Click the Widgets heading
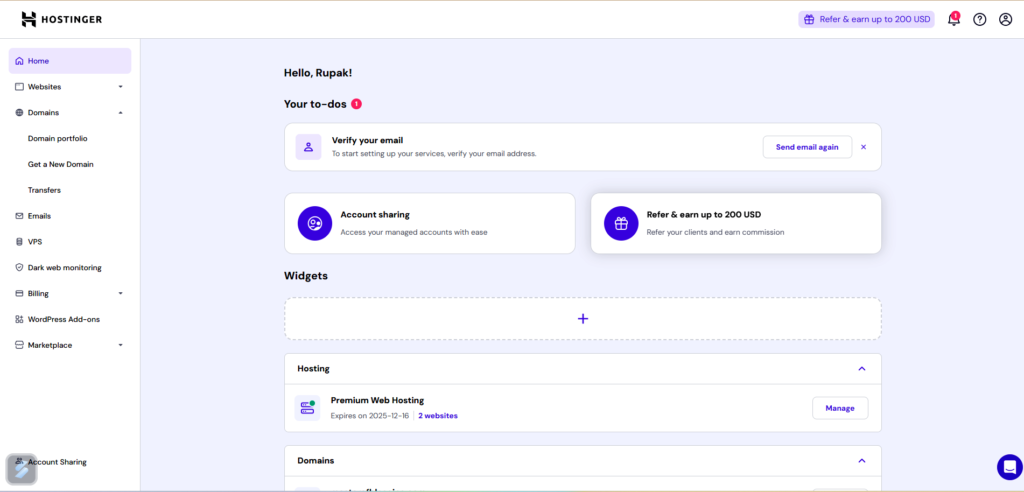The width and height of the screenshot is (1024, 492). tap(306, 276)
